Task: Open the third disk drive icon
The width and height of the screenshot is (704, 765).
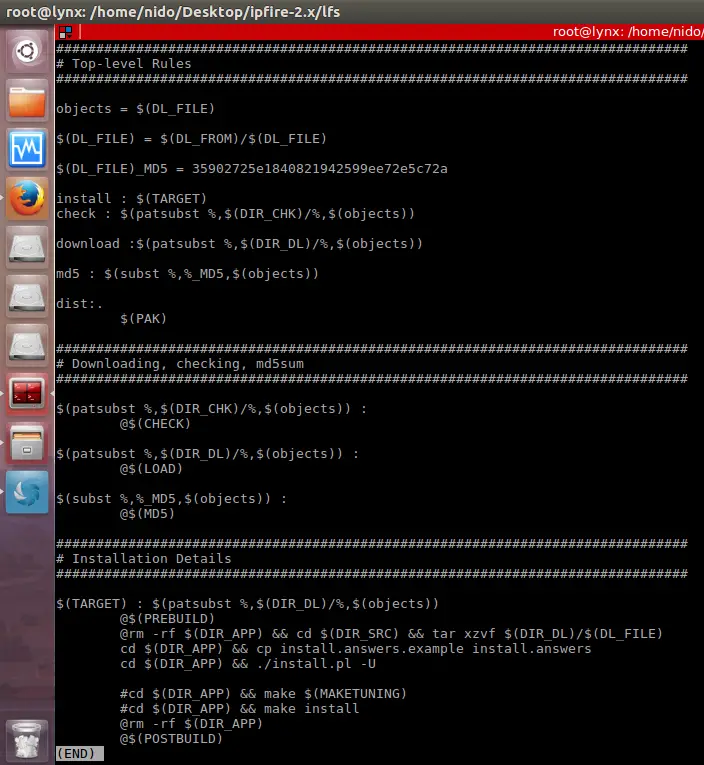Action: (27, 345)
